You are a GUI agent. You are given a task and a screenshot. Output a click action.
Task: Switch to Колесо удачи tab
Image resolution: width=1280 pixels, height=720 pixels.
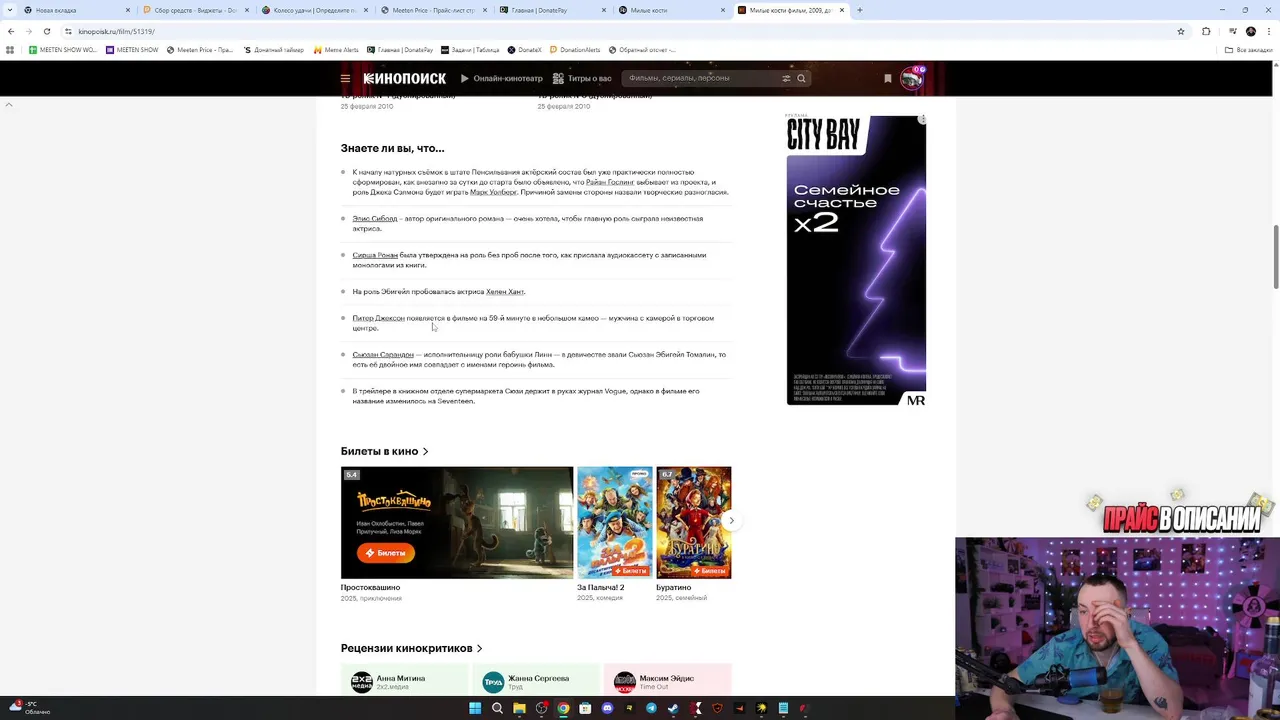click(x=313, y=10)
